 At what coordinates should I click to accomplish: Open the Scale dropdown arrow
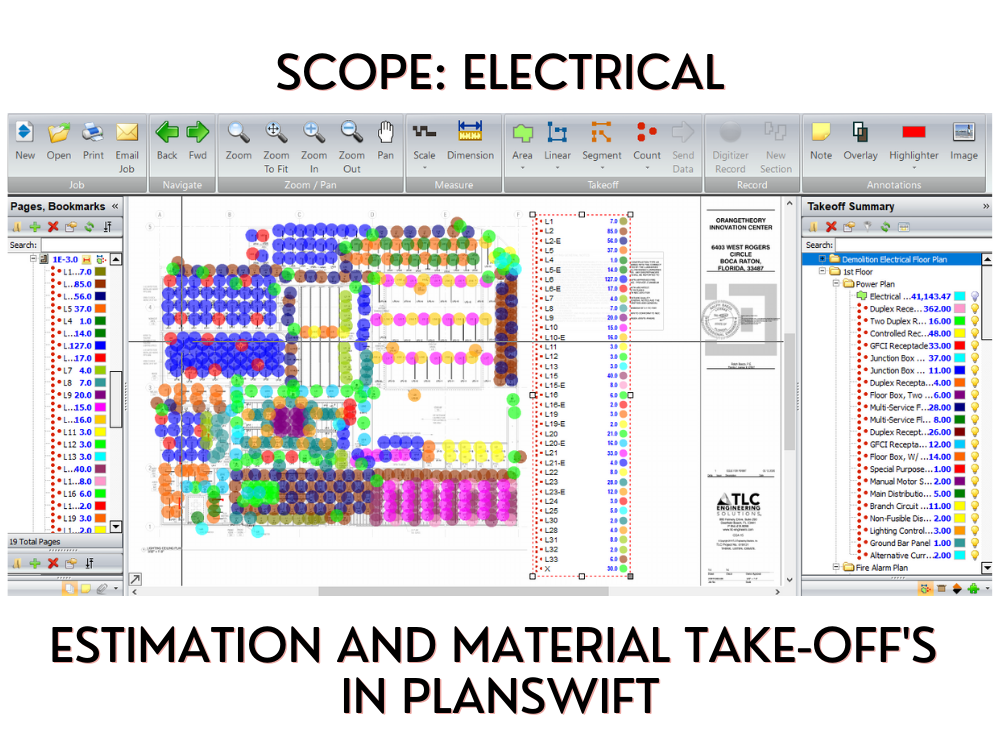pyautogui.click(x=424, y=168)
